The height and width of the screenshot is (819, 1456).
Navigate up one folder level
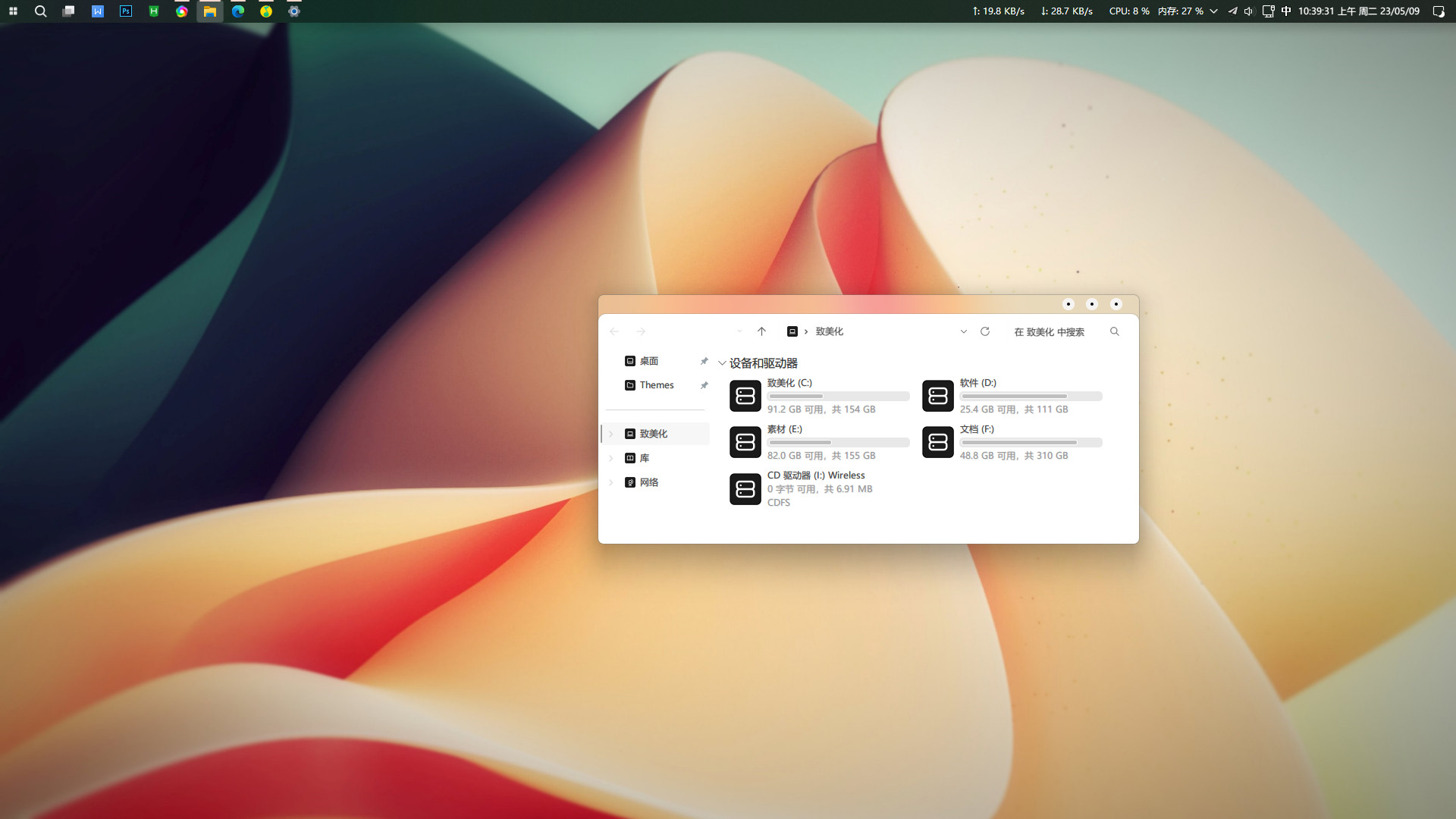(761, 331)
